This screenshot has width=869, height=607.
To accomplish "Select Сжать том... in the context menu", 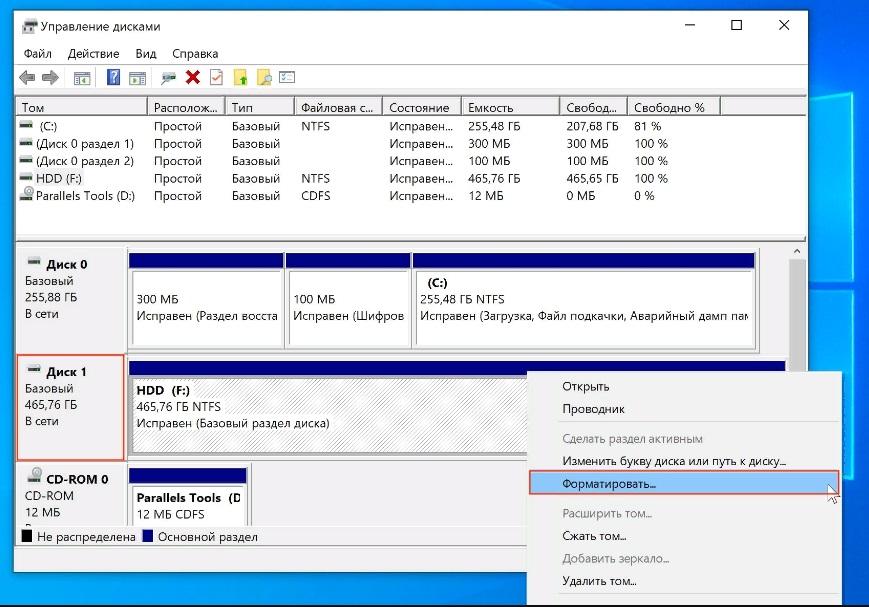I will (x=594, y=536).
